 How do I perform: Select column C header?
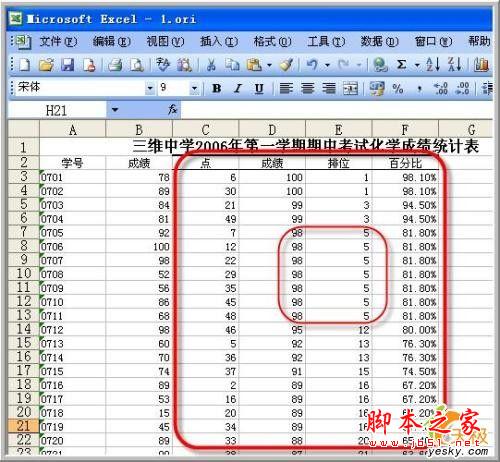(x=205, y=129)
